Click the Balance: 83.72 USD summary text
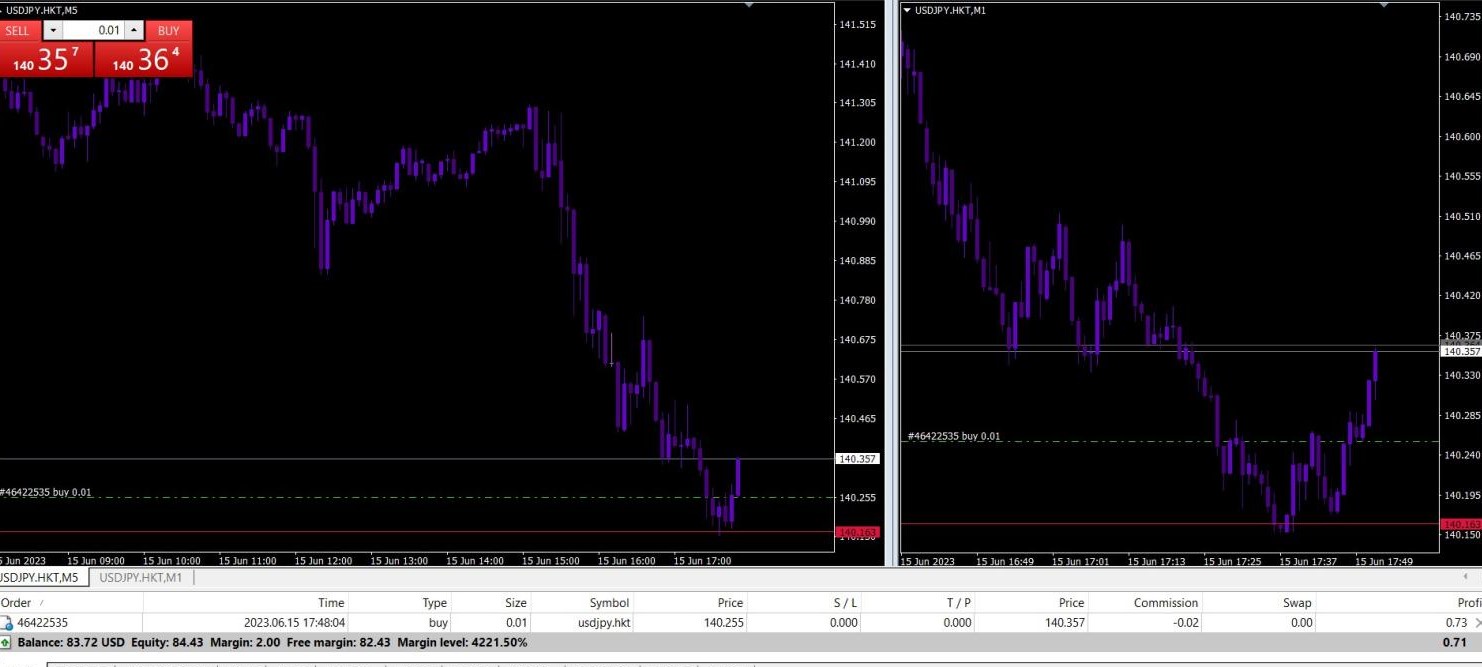The width and height of the screenshot is (1482, 667). tap(71, 642)
